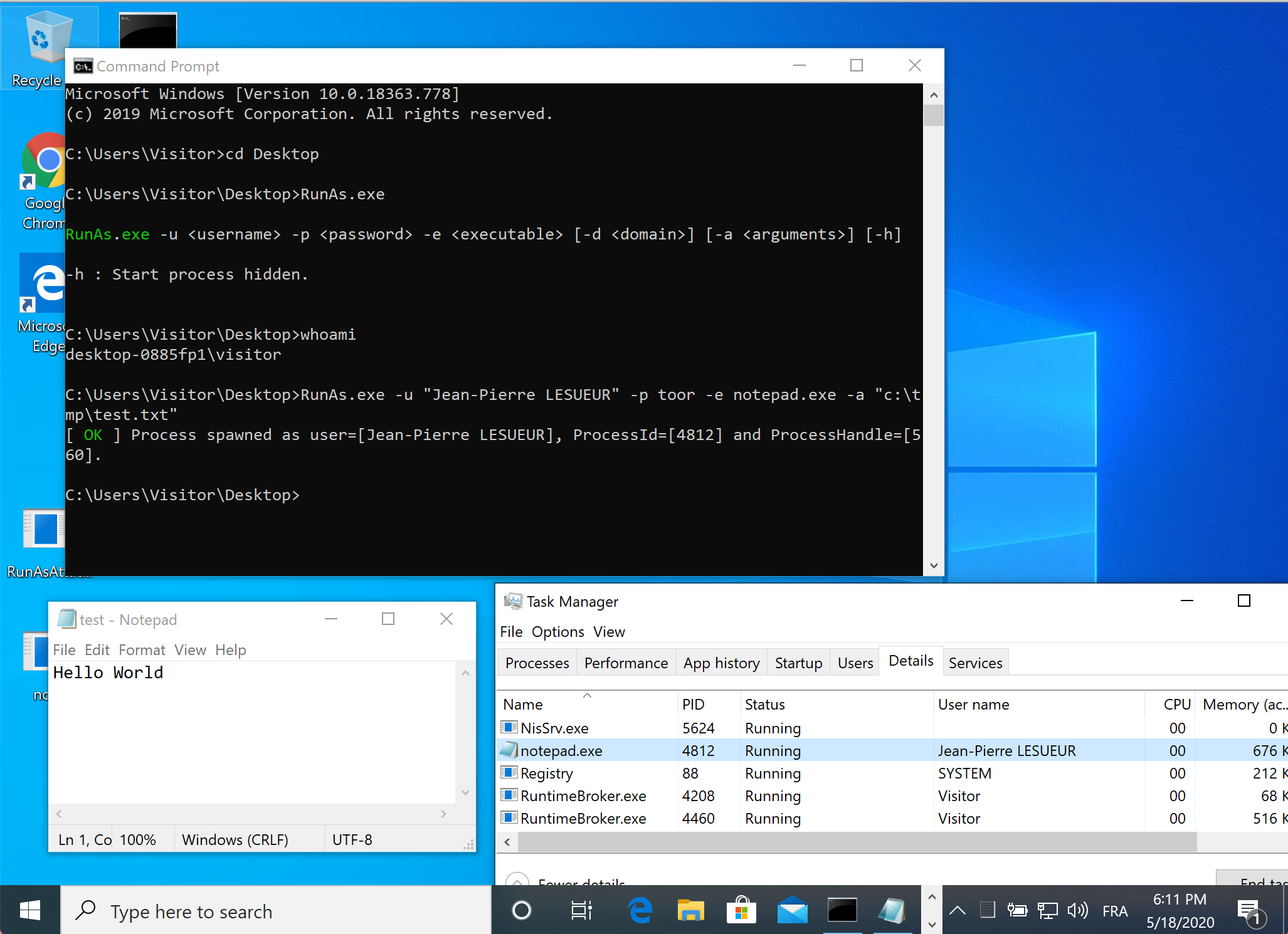1288x934 pixels.
Task: Open the Google Chrome desktop shortcut
Action: pyautogui.click(x=43, y=181)
